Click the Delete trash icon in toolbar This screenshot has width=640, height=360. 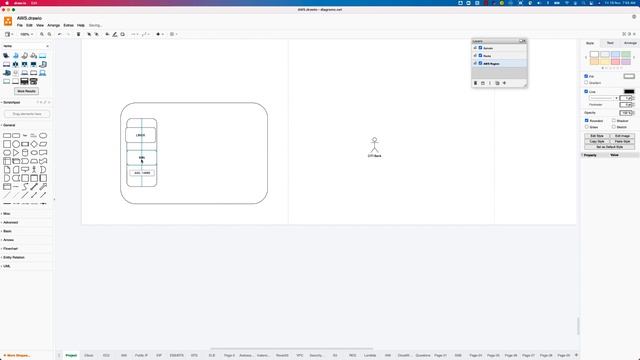[78, 34]
